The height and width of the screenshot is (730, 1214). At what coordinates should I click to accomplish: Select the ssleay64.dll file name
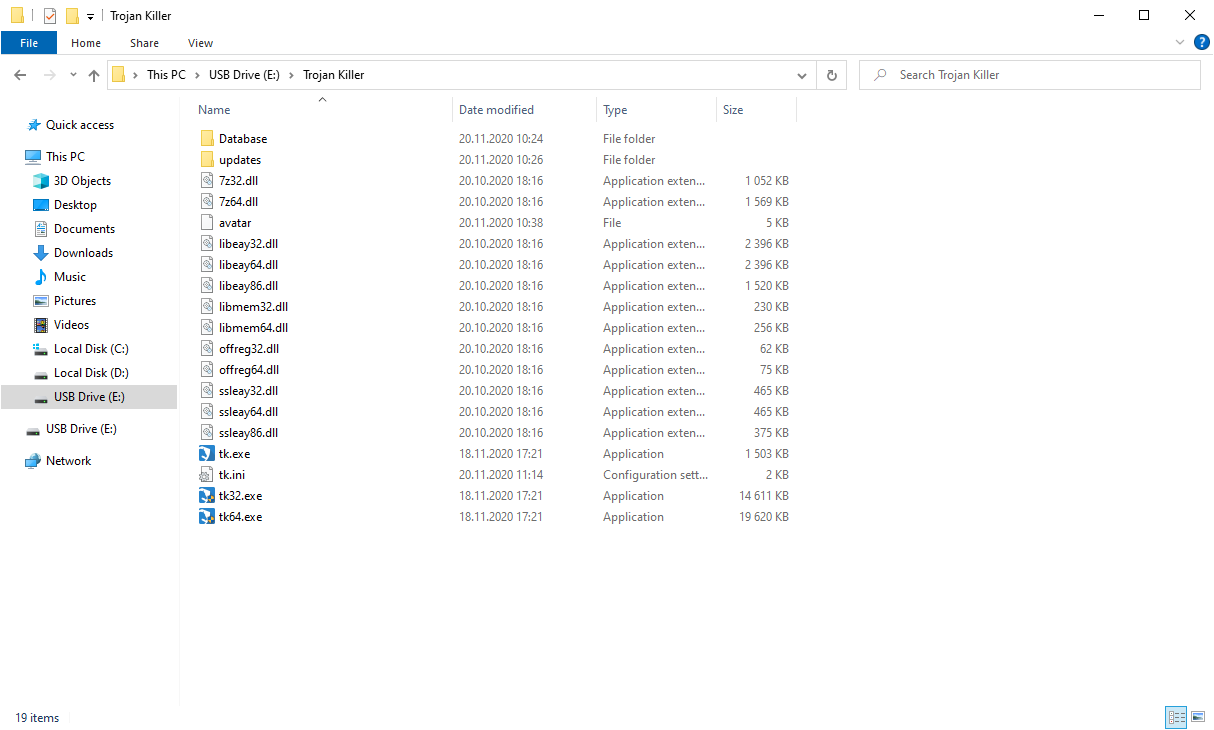coord(248,412)
